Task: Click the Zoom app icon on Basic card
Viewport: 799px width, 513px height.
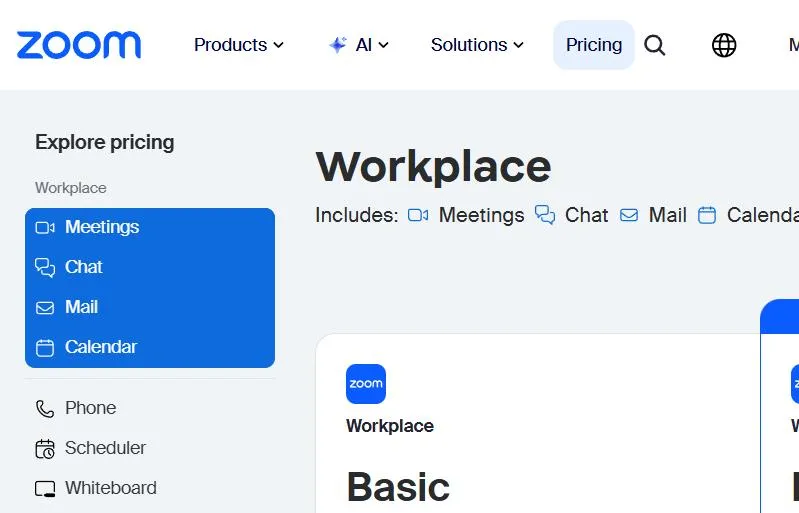Action: click(x=366, y=384)
